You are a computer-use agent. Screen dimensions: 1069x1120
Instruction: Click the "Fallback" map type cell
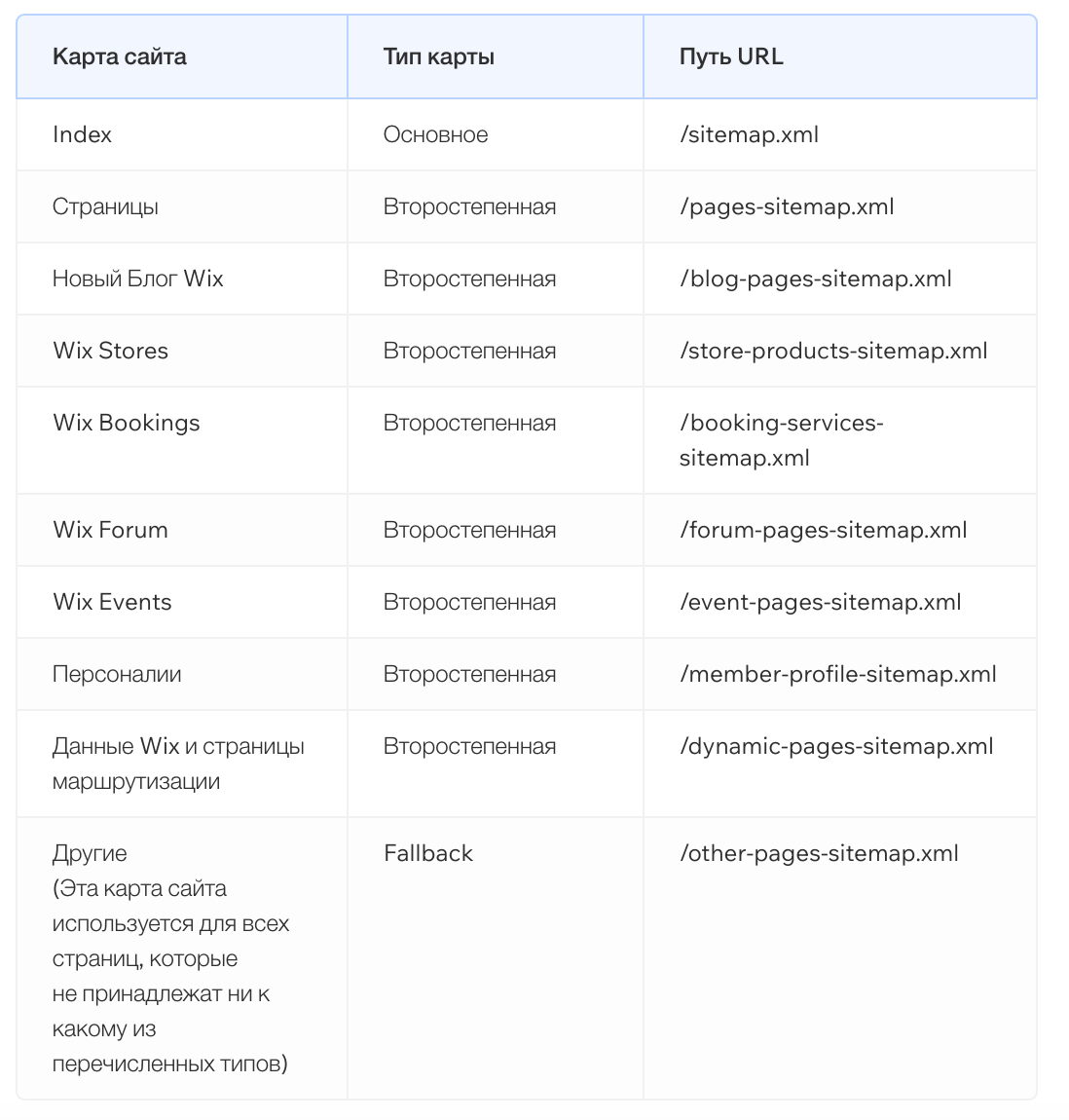click(427, 853)
